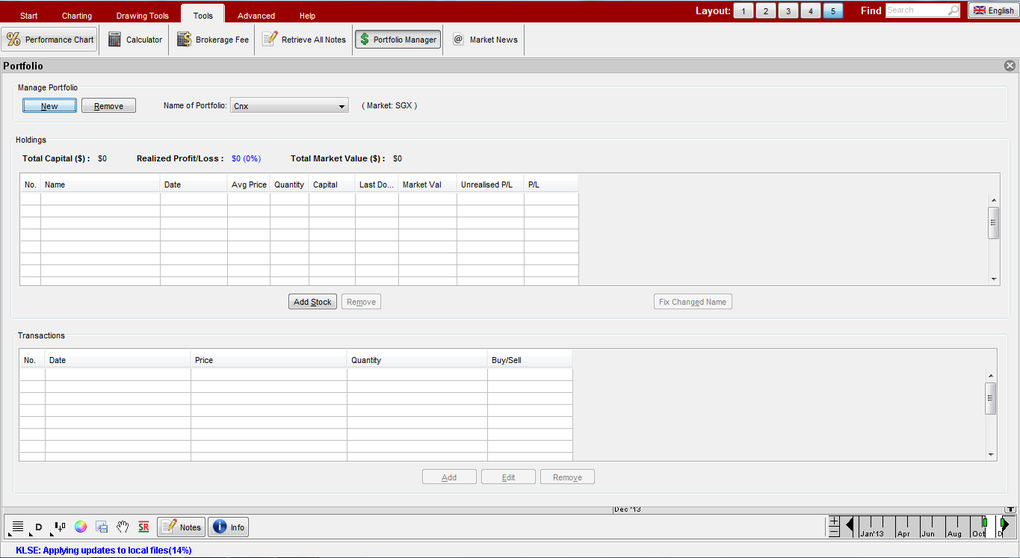The width and height of the screenshot is (1020, 558).
Task: Click the search magnifier icon
Action: (x=953, y=10)
